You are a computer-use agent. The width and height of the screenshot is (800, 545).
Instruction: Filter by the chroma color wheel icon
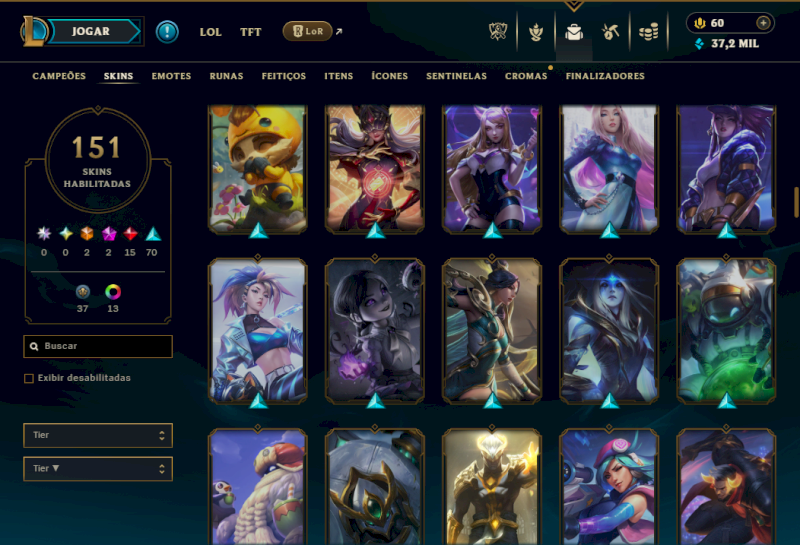[113, 292]
